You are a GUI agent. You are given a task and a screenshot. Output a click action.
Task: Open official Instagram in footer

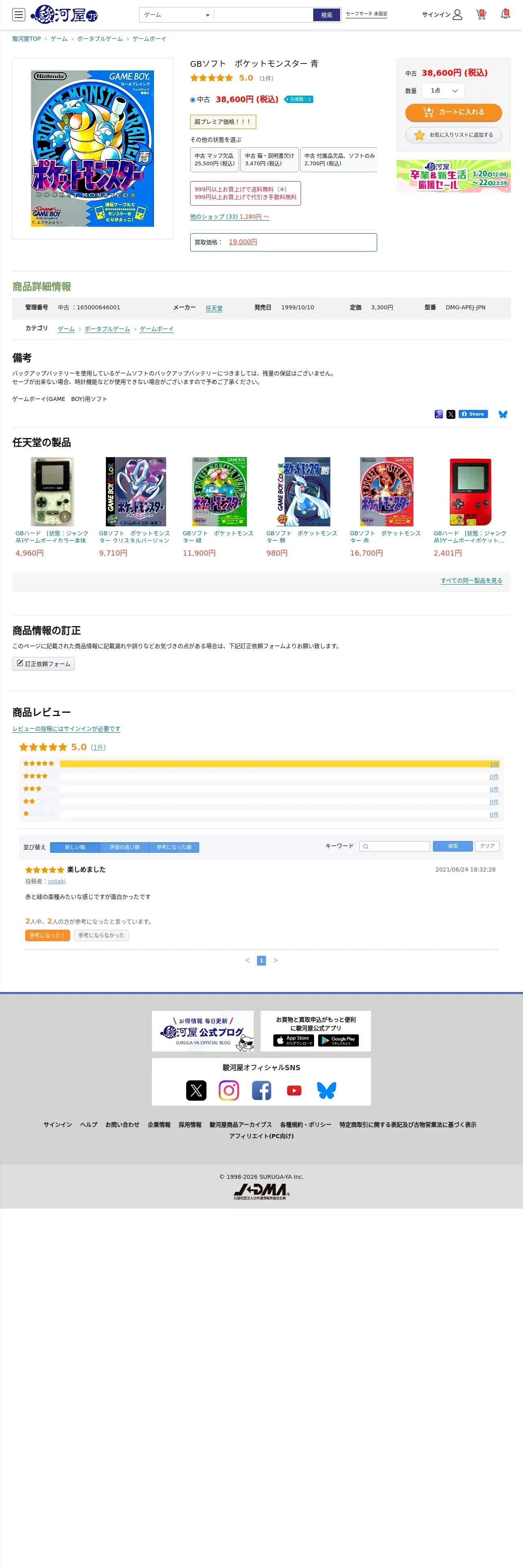tap(229, 1090)
